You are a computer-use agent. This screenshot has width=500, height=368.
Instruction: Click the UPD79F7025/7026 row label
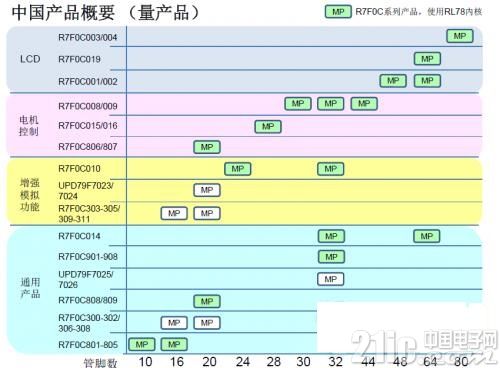tap(86, 279)
